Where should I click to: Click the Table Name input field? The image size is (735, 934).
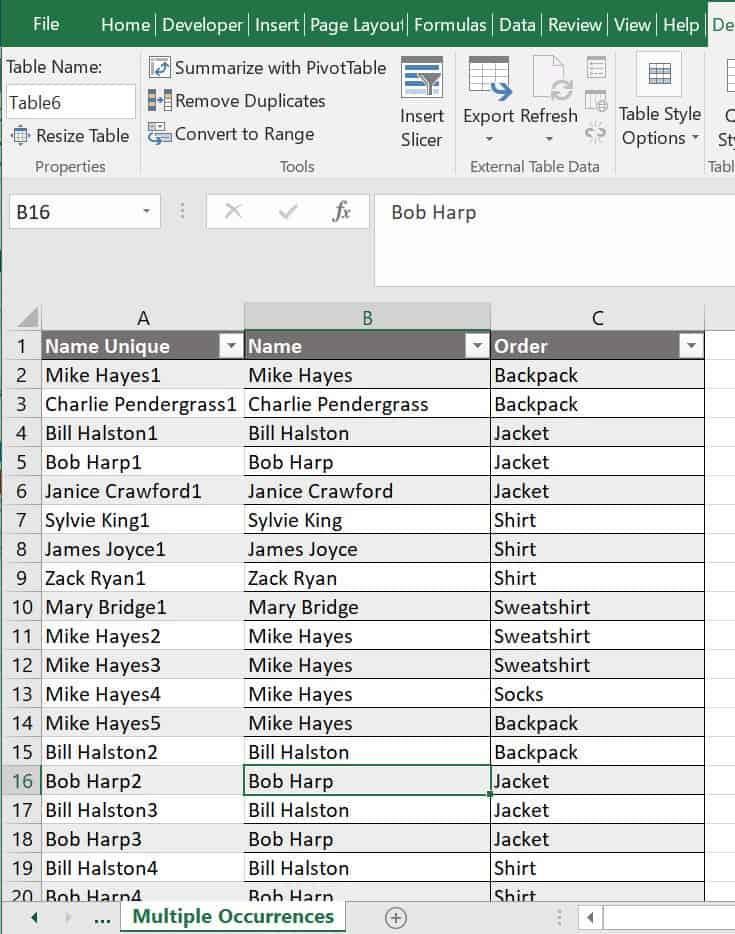point(70,102)
